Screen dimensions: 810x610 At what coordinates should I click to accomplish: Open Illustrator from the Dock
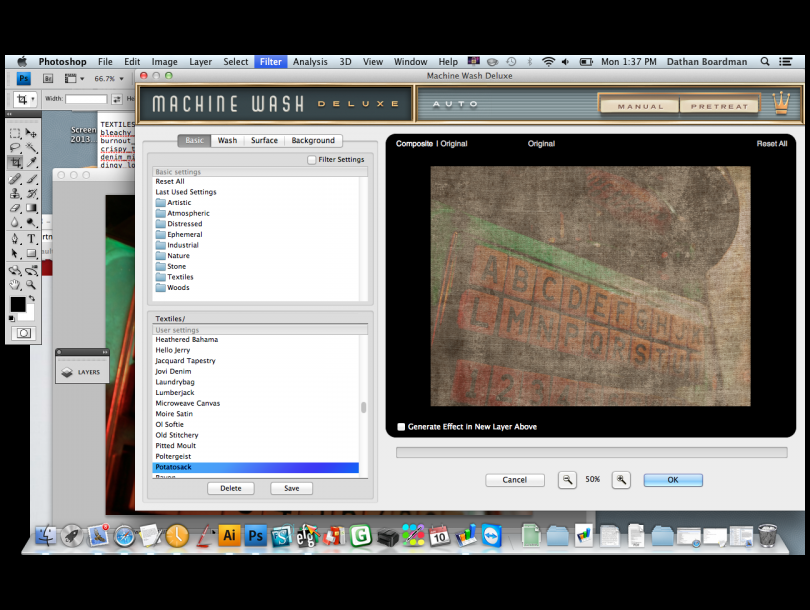229,536
